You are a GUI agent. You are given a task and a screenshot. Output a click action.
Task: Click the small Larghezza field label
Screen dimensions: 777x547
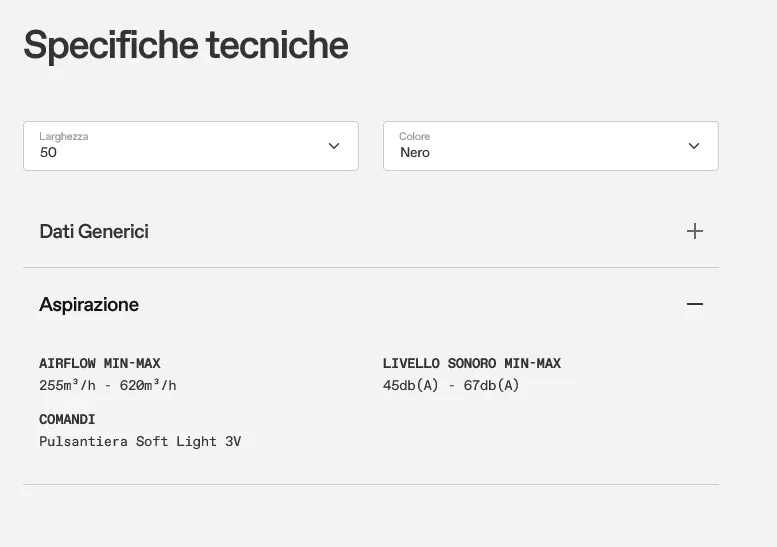point(64,136)
